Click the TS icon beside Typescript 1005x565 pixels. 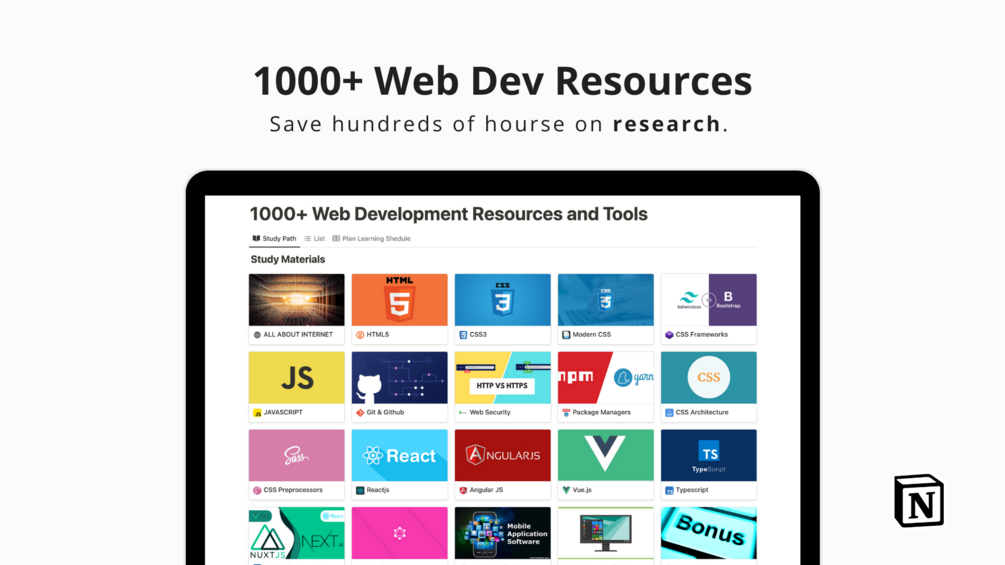pyautogui.click(x=669, y=491)
